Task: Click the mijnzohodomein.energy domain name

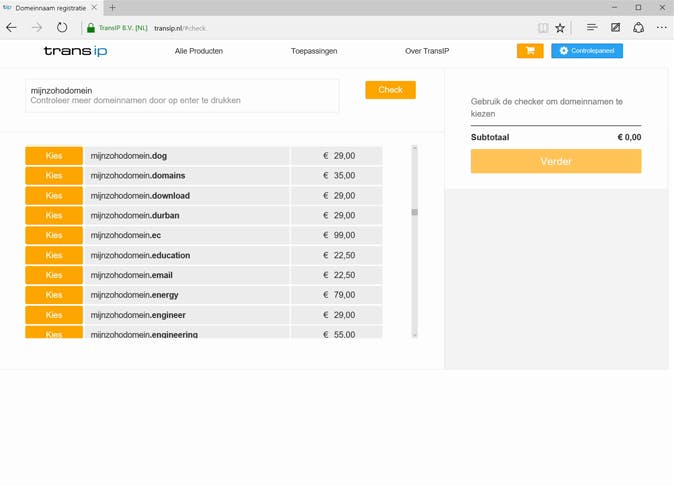Action: (134, 295)
